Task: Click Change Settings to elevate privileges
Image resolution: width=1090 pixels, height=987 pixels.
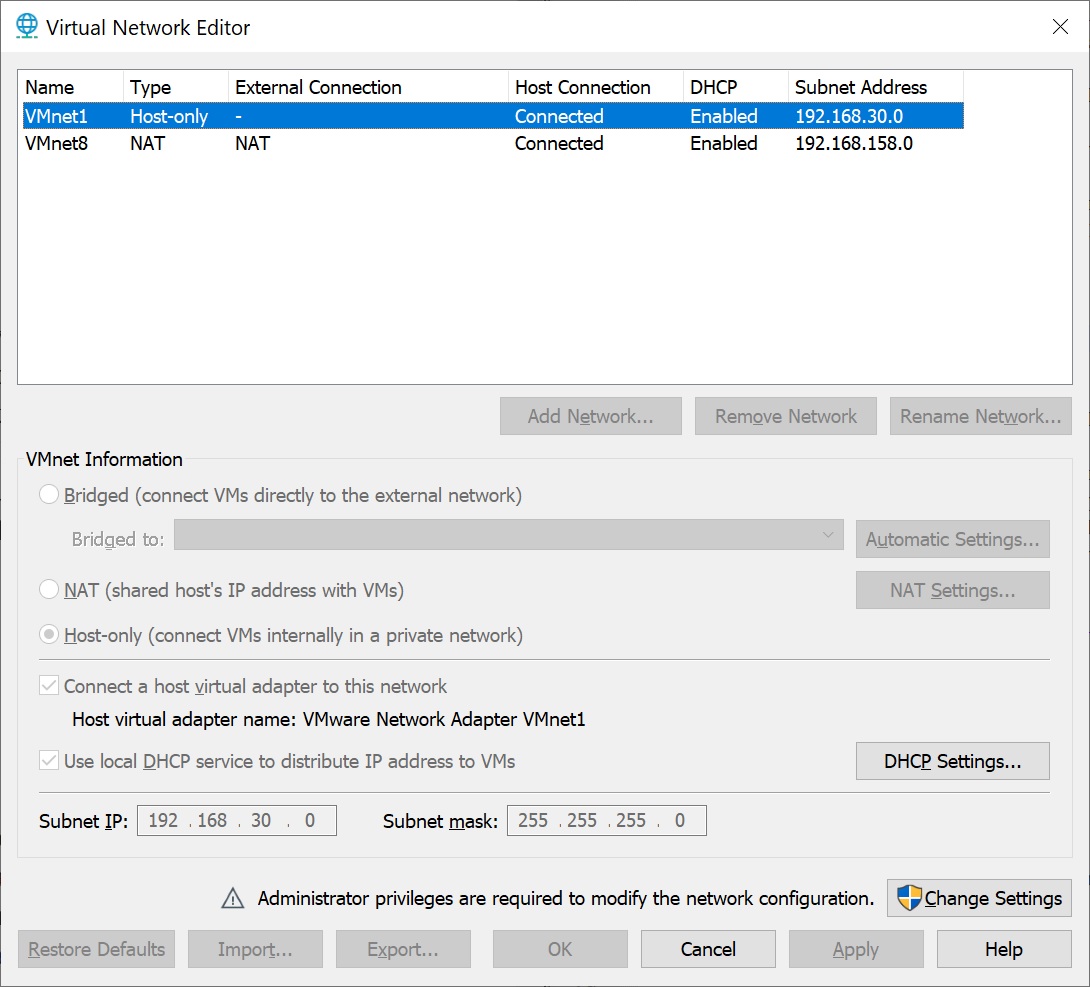Action: coord(979,898)
